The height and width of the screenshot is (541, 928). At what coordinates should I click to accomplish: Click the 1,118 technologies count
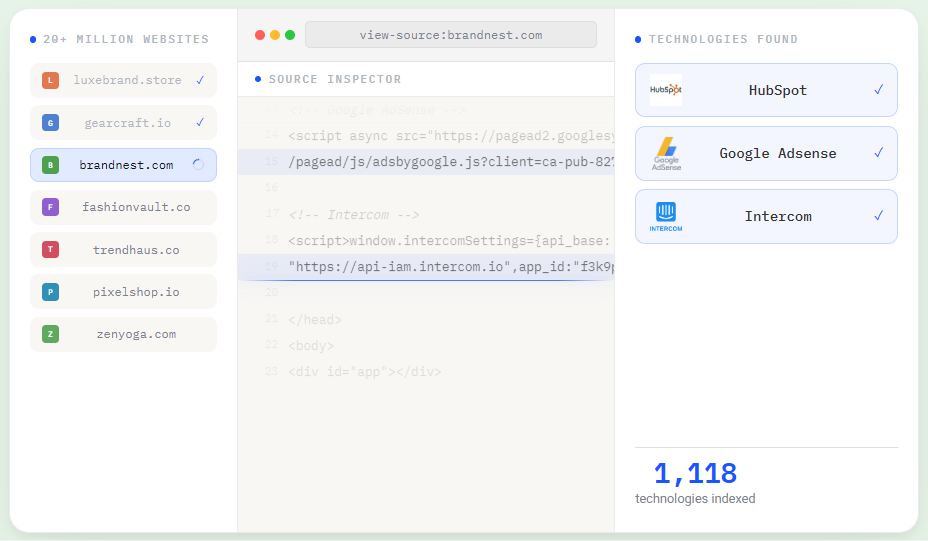click(x=695, y=474)
